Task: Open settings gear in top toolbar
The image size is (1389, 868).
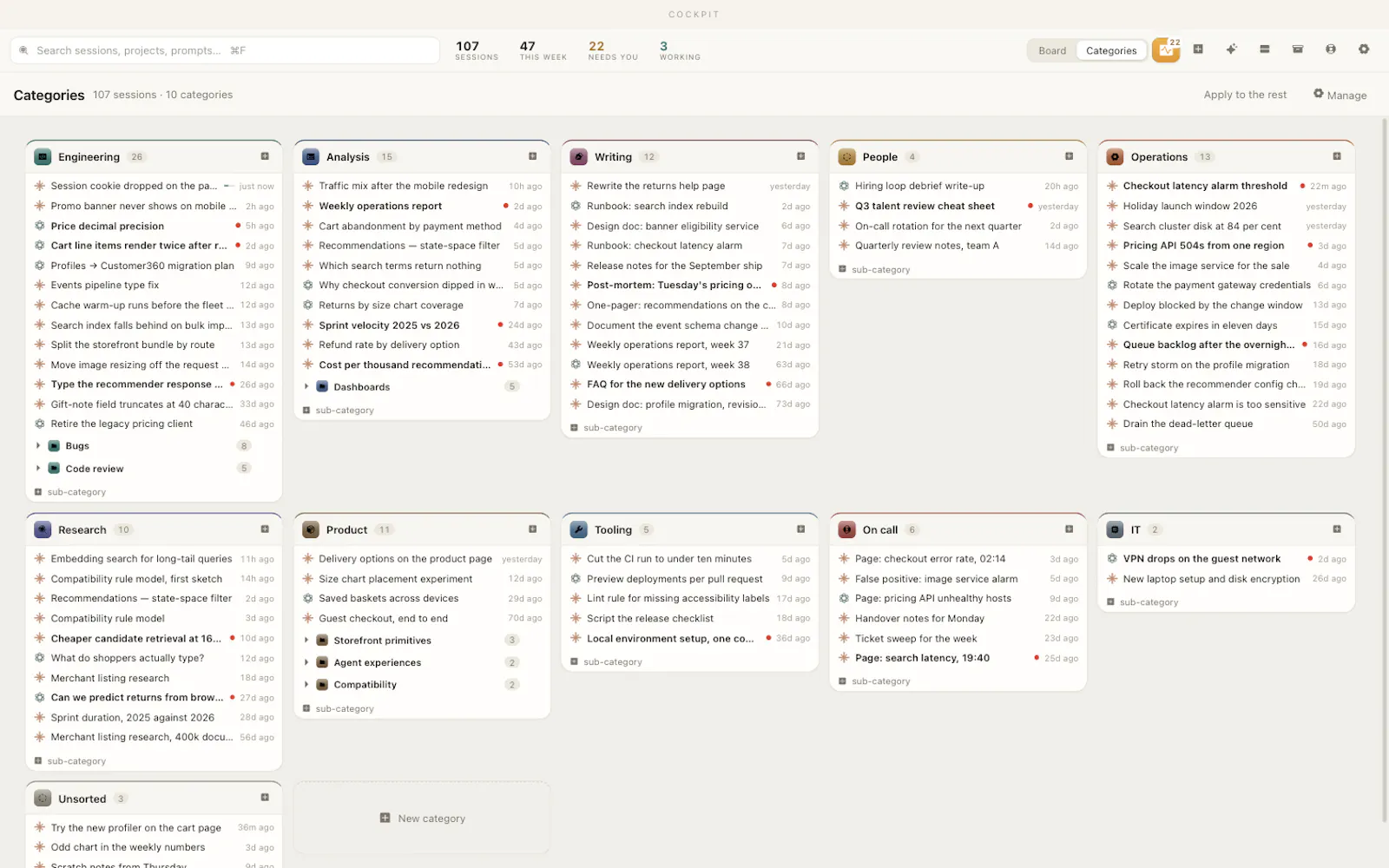Action: 1364,49
